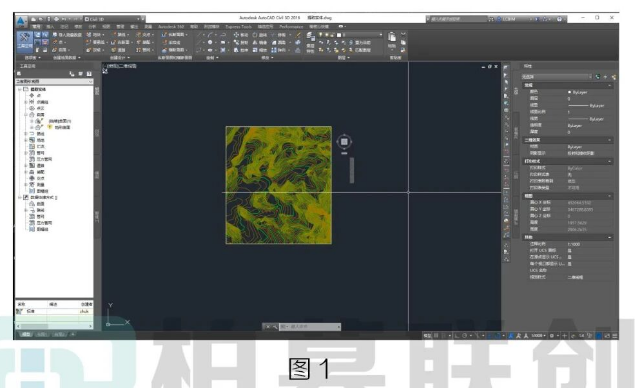Click the point creation icon in Toolspace header
Viewport: 635px width, 388px height.
pyautogui.click(x=72, y=74)
